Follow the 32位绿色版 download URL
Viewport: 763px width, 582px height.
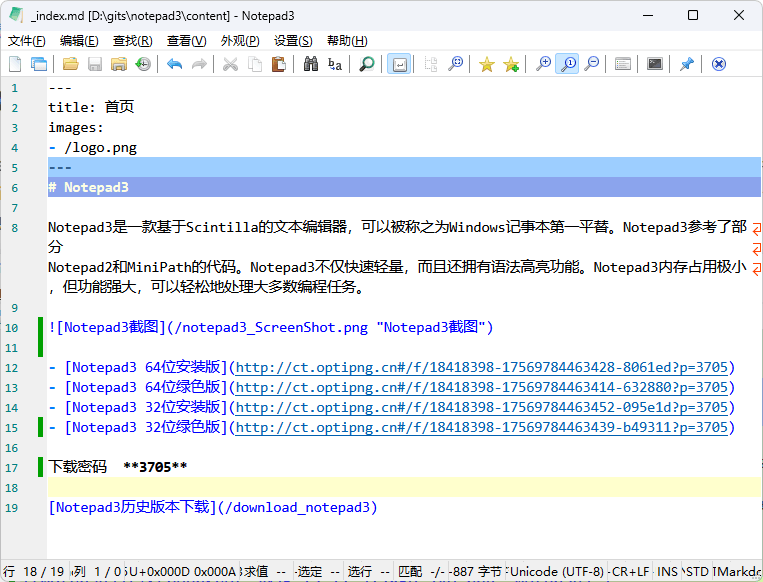click(482, 427)
